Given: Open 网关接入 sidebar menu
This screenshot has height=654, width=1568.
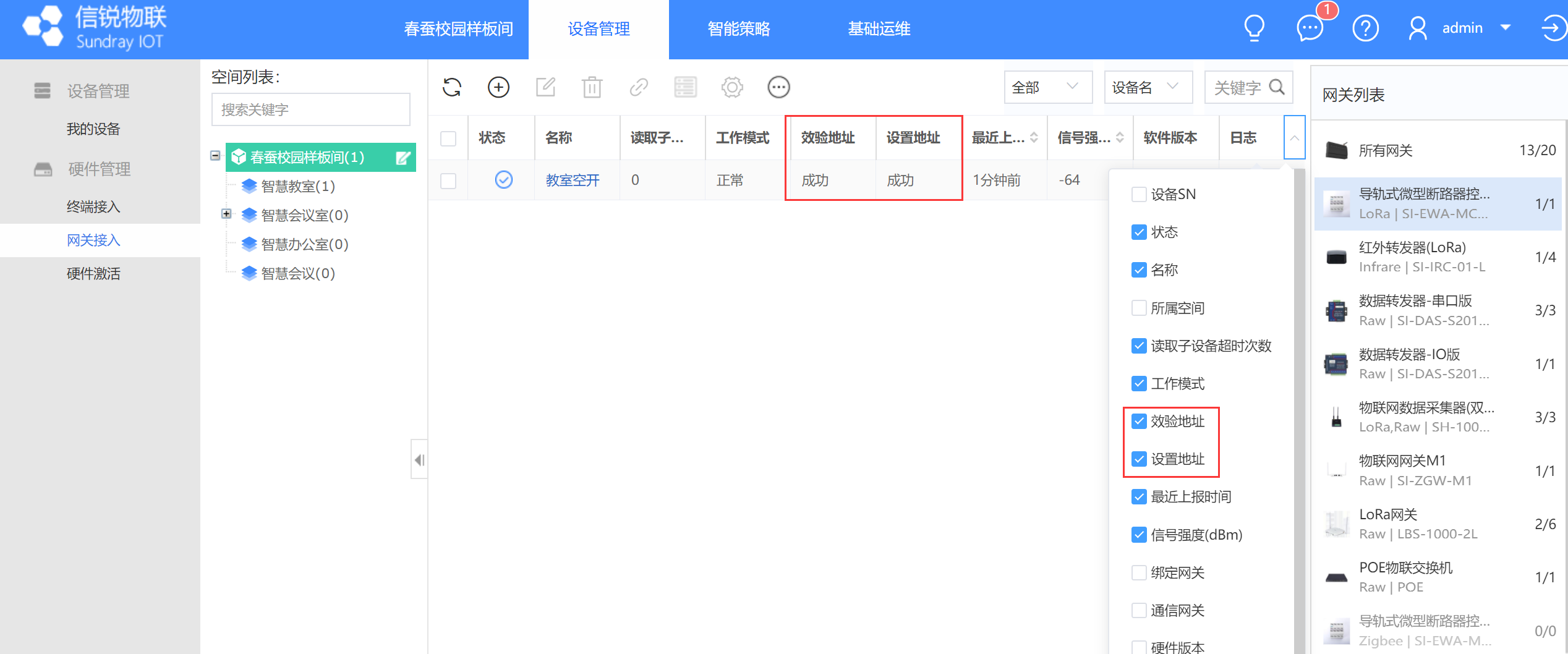Looking at the screenshot, I should pyautogui.click(x=93, y=240).
